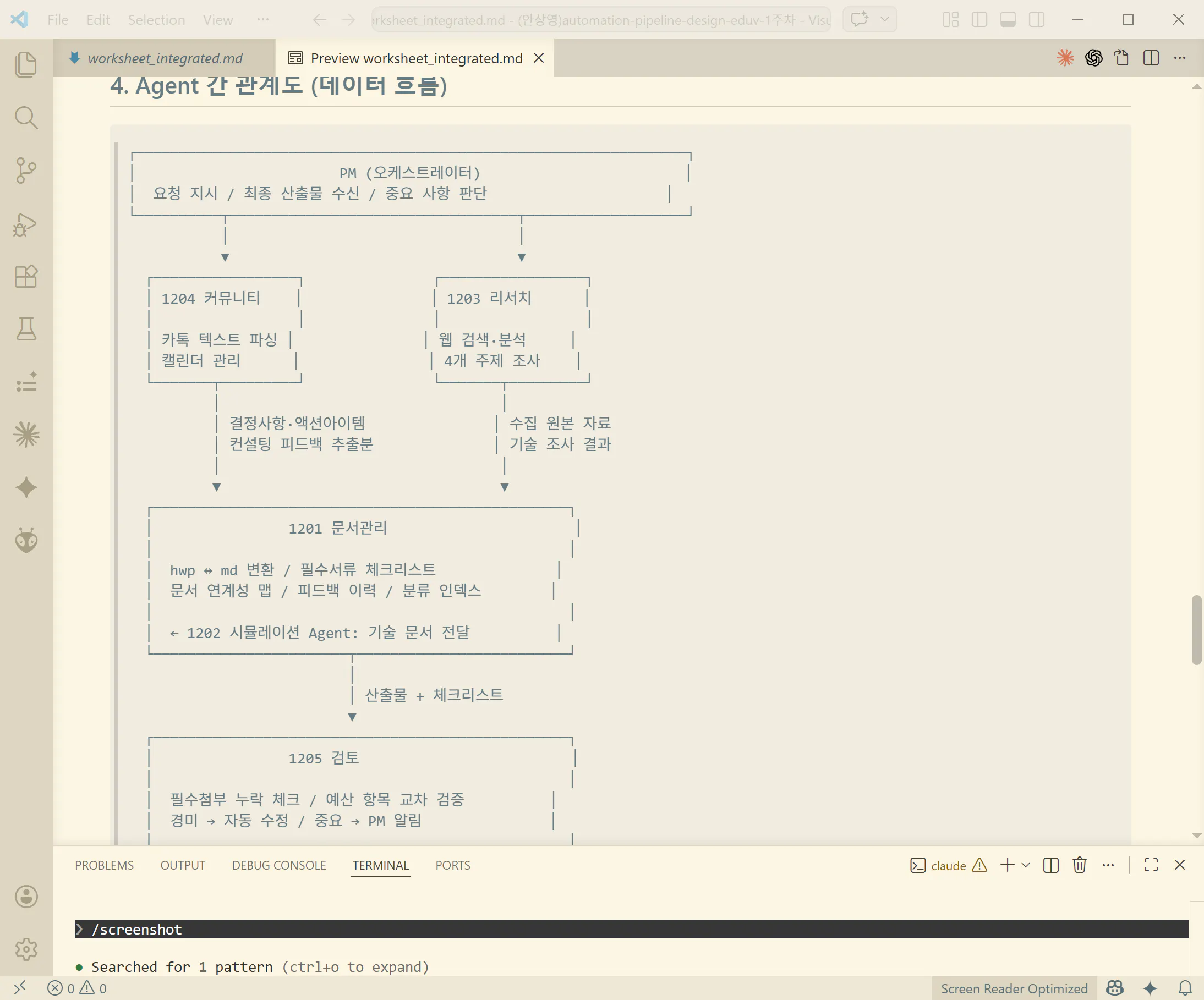Click the ChatGPT Codex icon in editor toolbar
The height and width of the screenshot is (1000, 1204).
1093,58
